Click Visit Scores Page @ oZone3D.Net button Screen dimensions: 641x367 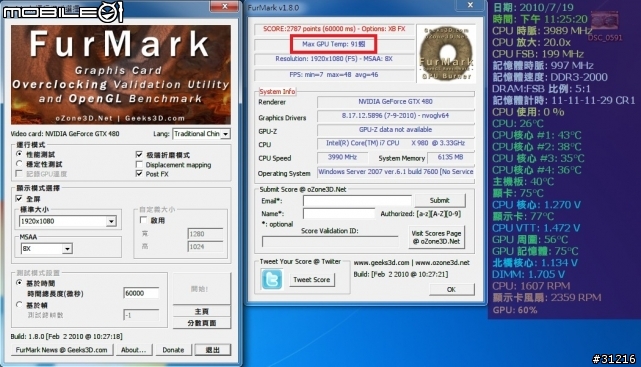tap(436, 237)
